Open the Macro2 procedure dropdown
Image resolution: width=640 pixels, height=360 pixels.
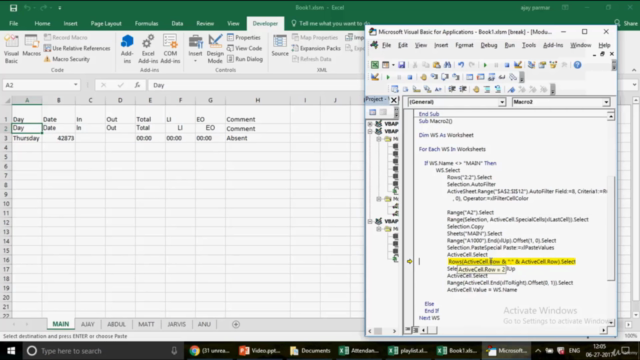coord(606,102)
